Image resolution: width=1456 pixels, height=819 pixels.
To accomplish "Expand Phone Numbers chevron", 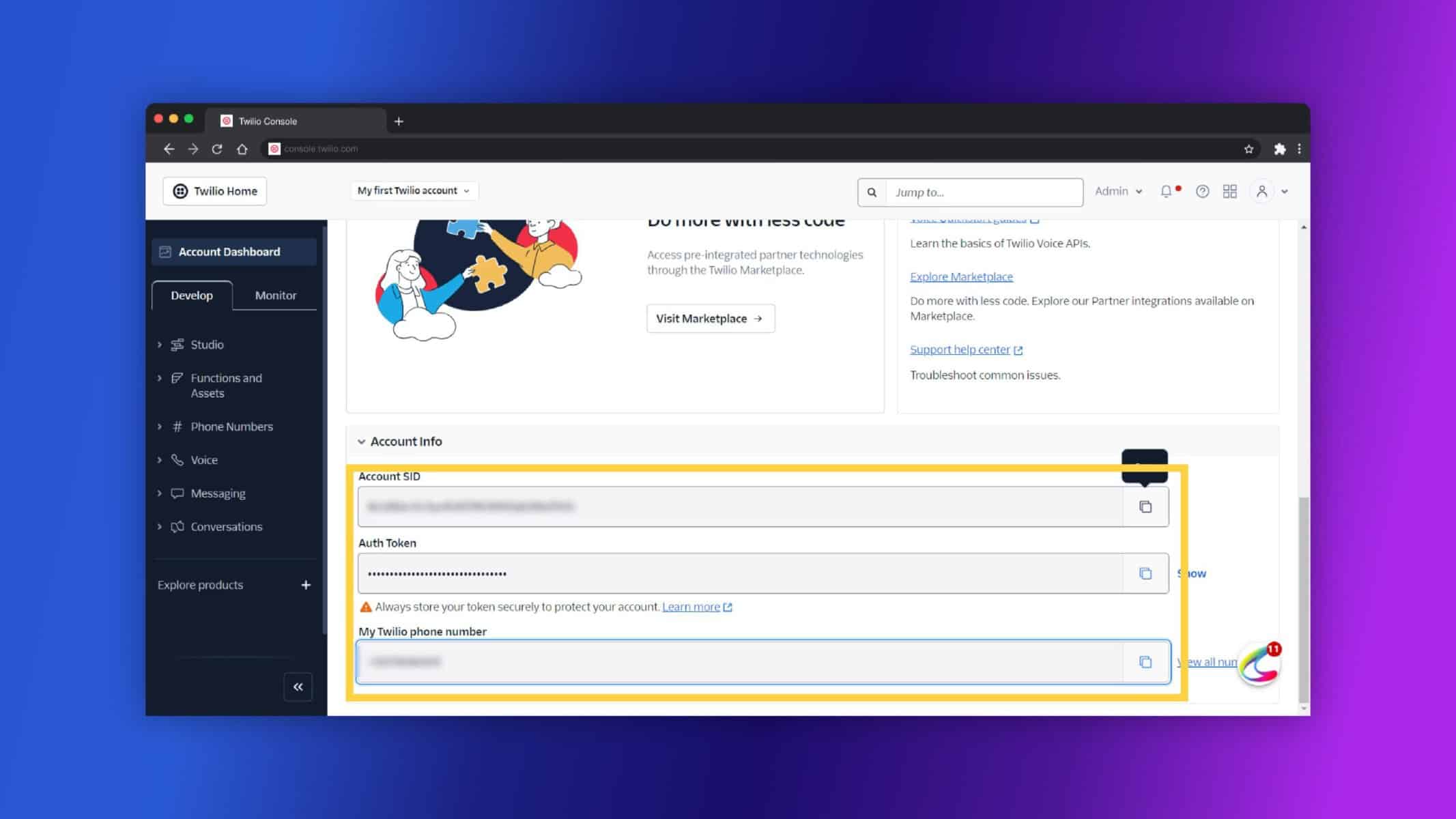I will 160,427.
